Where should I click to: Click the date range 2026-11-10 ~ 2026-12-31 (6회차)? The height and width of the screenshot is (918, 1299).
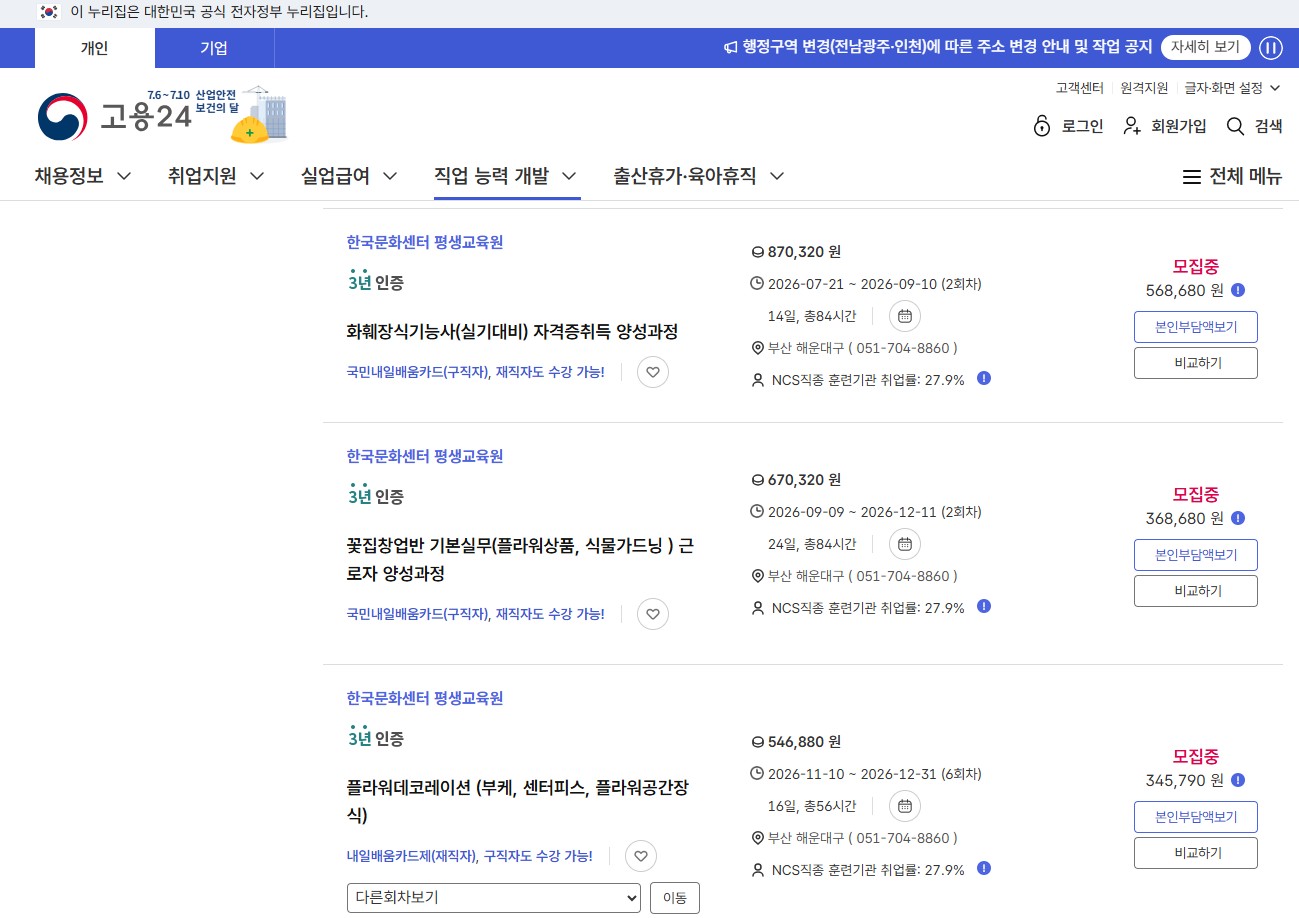point(875,774)
